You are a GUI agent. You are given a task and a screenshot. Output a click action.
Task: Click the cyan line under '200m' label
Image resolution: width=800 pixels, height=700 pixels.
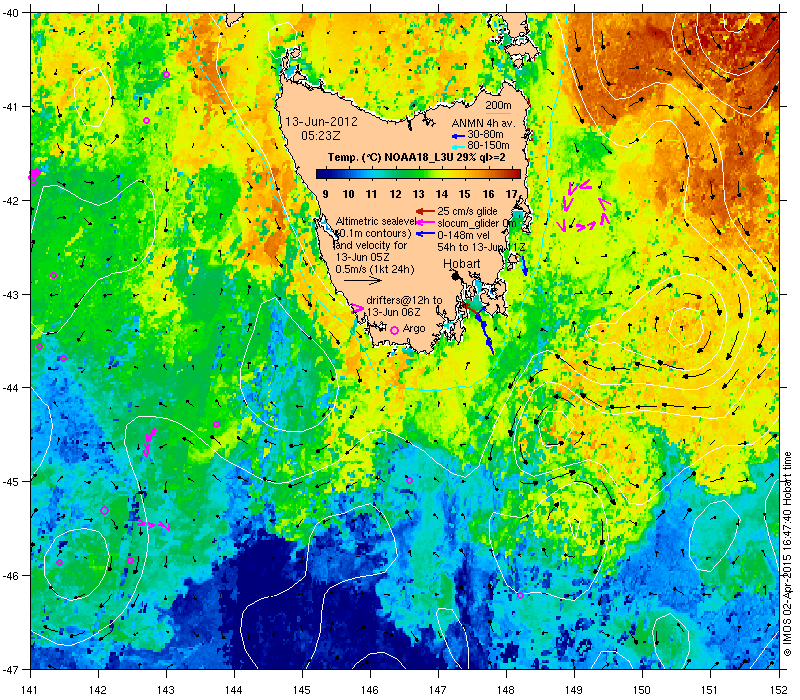497,113
